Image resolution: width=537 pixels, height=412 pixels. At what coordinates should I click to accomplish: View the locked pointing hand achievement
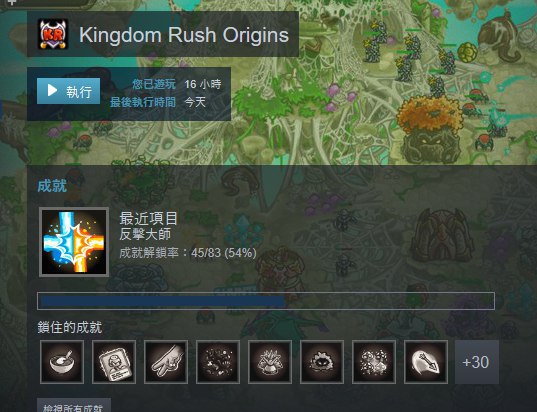point(166,362)
